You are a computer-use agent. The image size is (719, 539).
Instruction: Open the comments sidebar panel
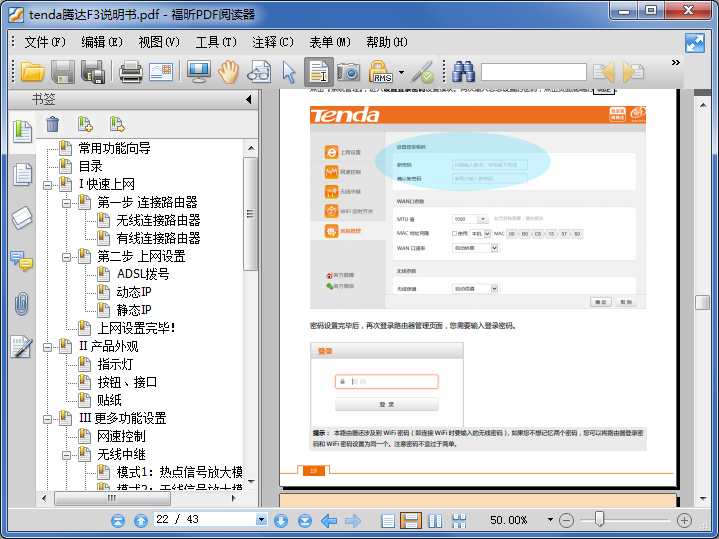pos(22,261)
